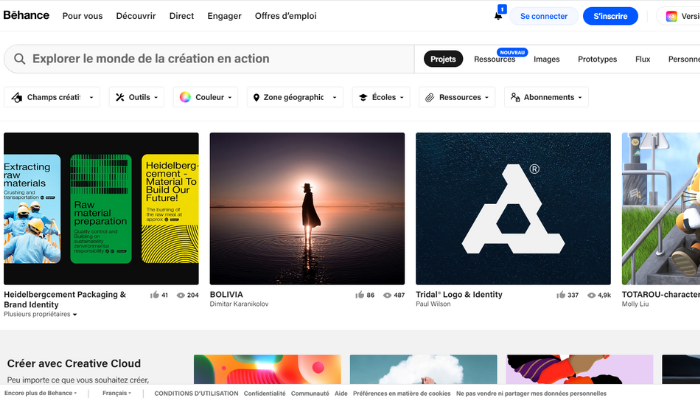Open the Français language selector
Image resolution: width=700 pixels, height=400 pixels.
(x=117, y=393)
